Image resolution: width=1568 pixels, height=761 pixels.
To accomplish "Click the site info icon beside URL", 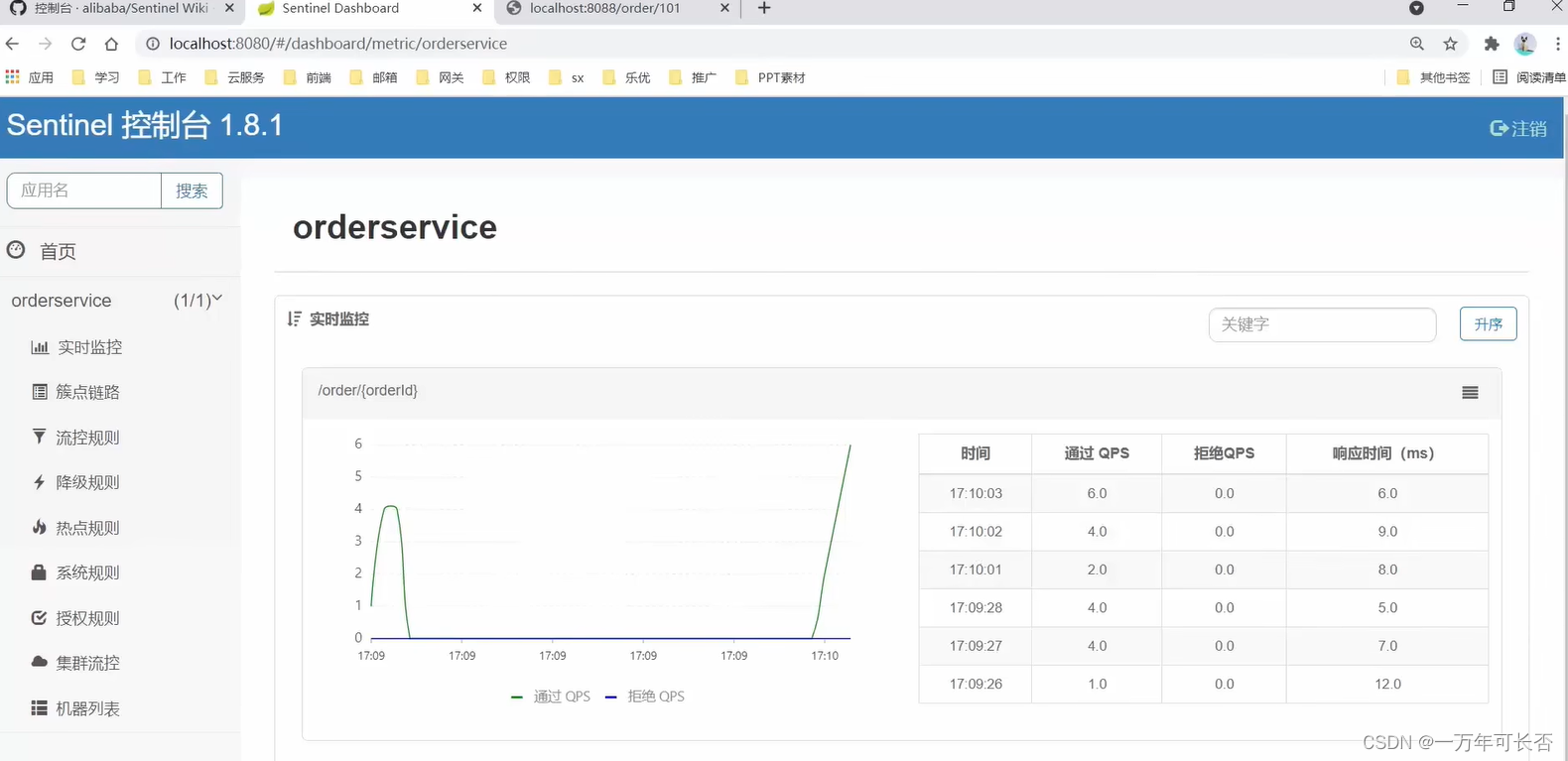I will pos(153,44).
